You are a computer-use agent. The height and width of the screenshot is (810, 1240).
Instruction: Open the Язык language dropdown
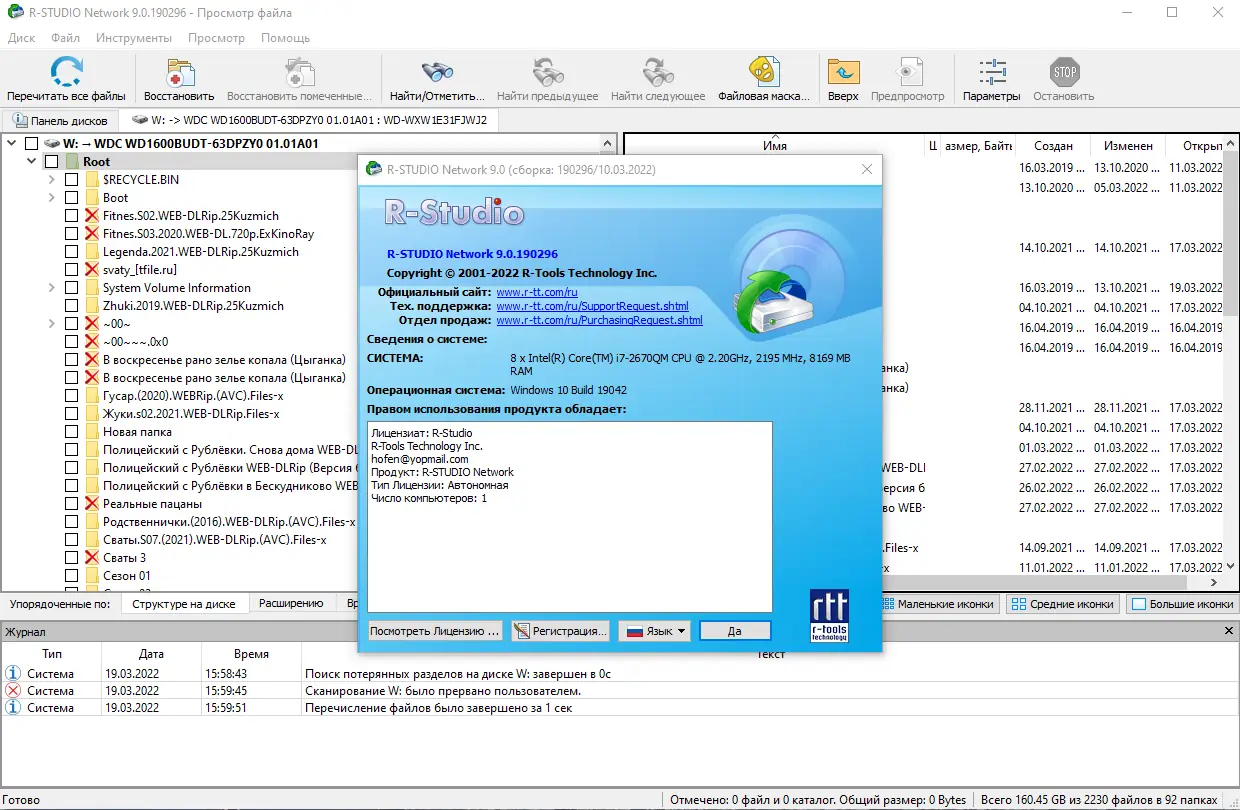tap(654, 630)
